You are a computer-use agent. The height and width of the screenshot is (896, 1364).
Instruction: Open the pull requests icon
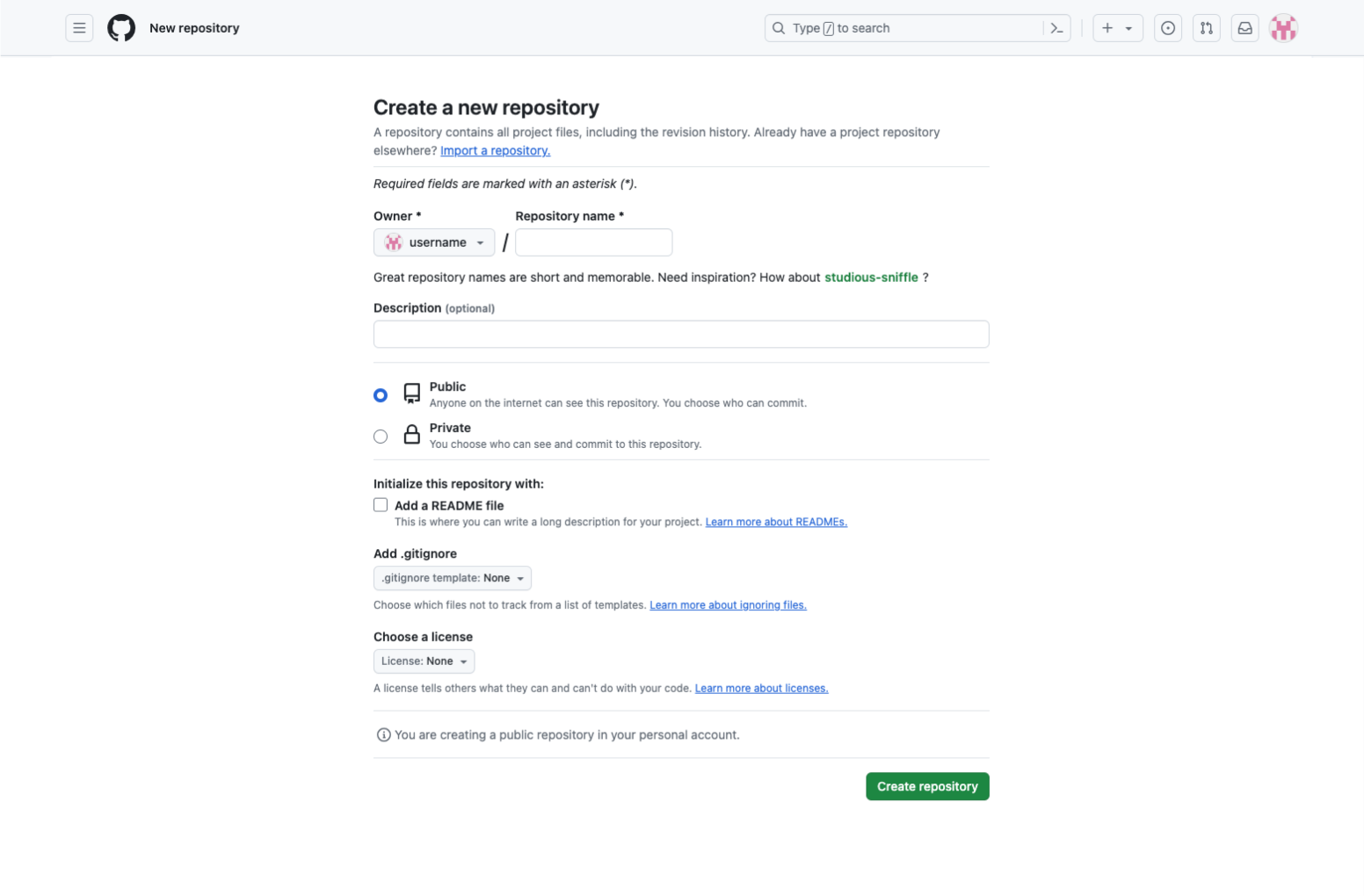(x=1206, y=27)
